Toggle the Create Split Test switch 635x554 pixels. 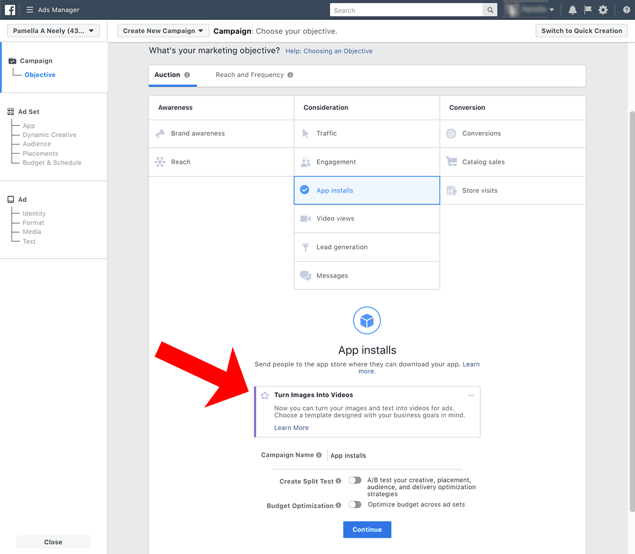tap(355, 480)
